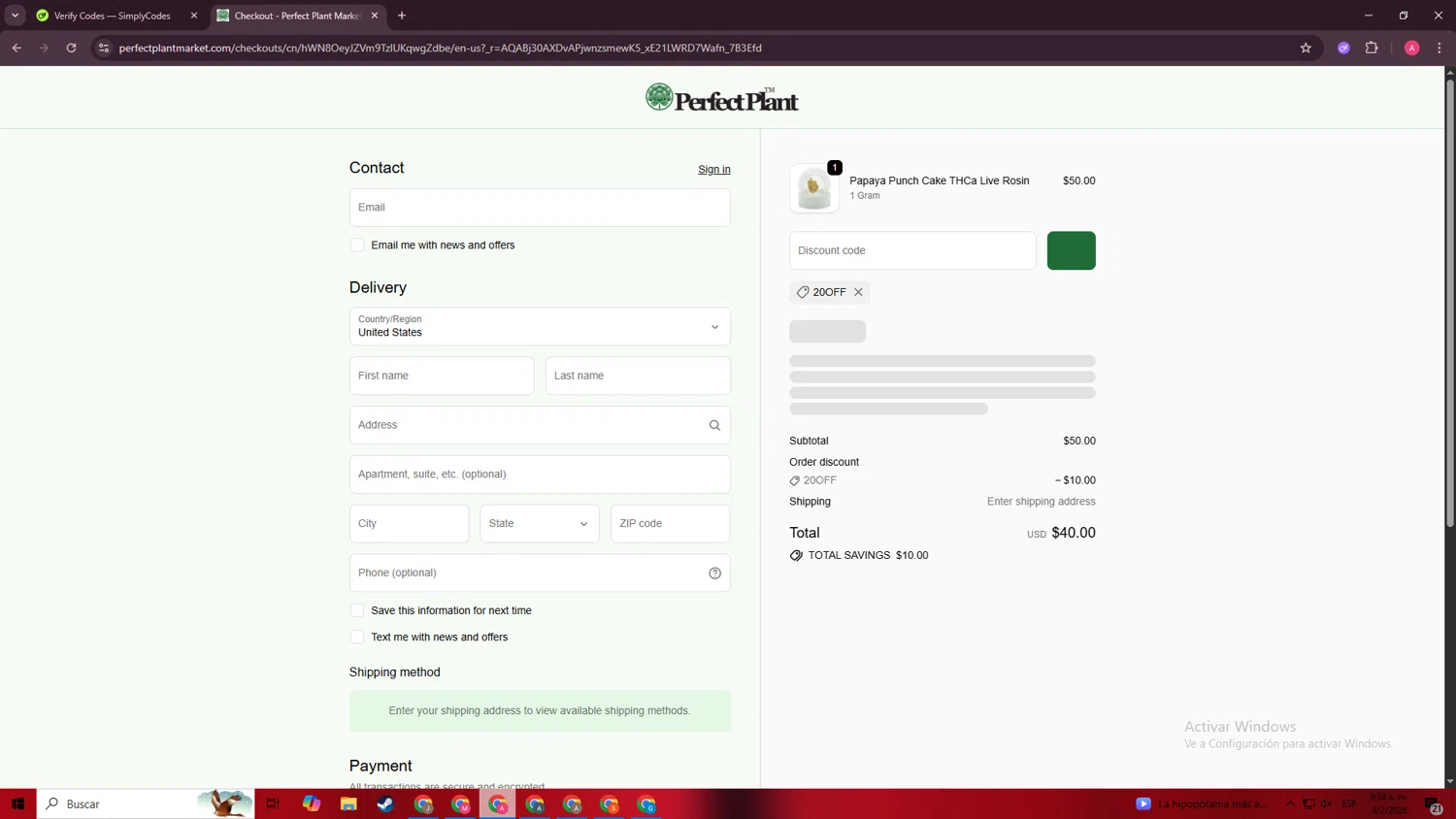Click the ZIP code field
The height and width of the screenshot is (819, 1456).
tap(670, 524)
